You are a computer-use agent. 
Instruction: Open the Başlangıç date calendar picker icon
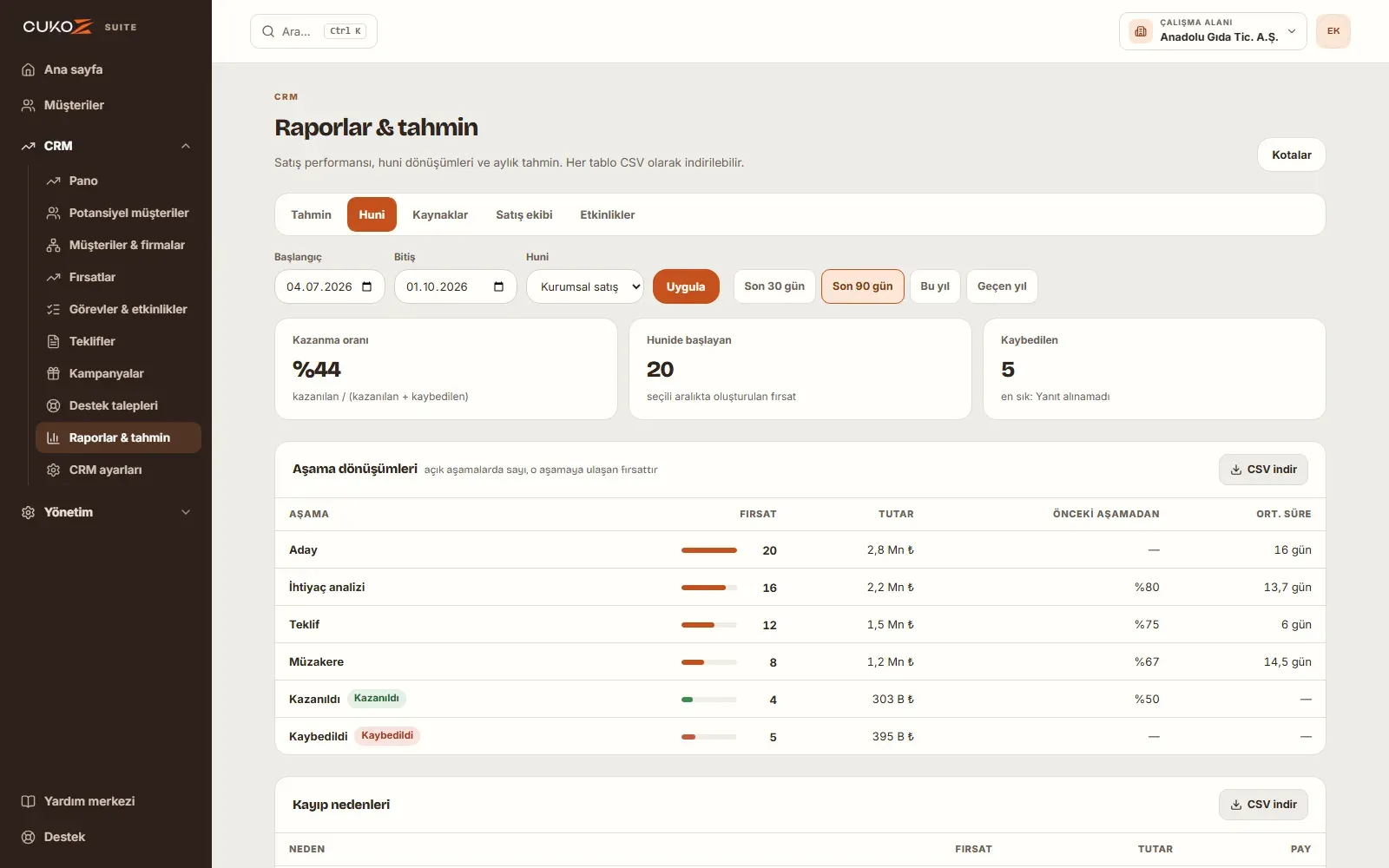tap(367, 286)
